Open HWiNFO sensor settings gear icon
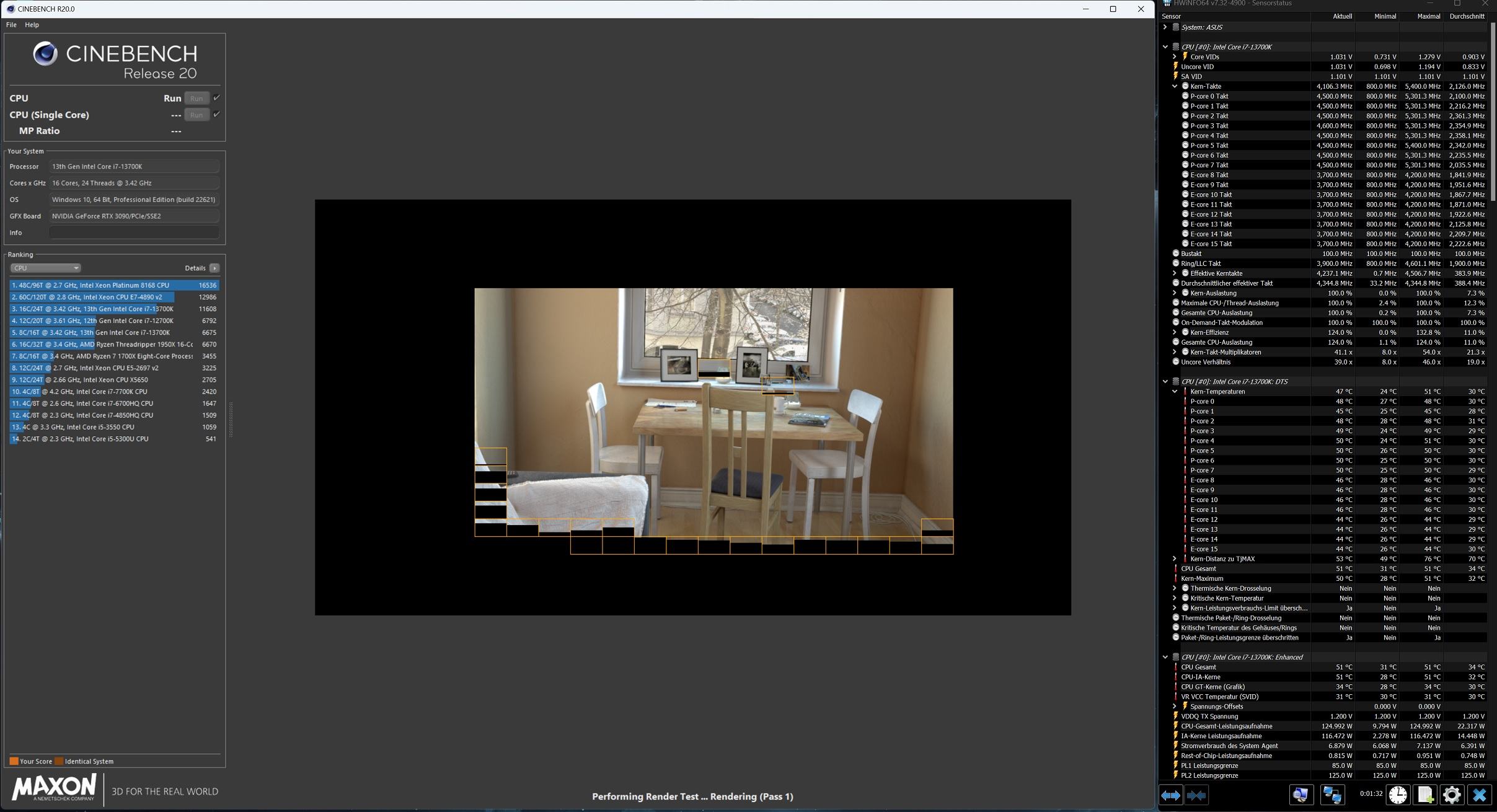Image resolution: width=1497 pixels, height=812 pixels. (1452, 795)
